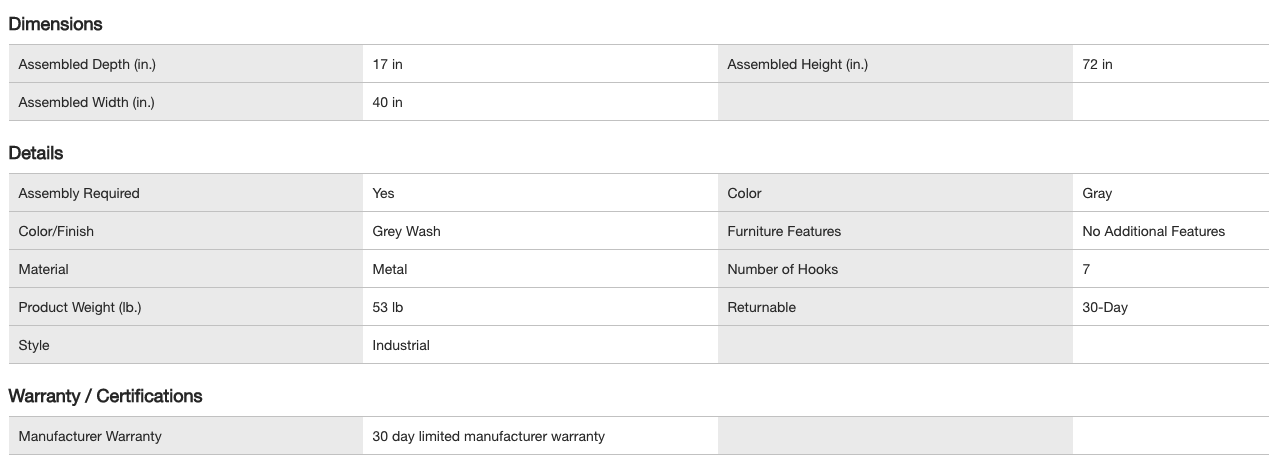The height and width of the screenshot is (456, 1269).
Task: Click the 53 lb weight value
Action: 388,307
